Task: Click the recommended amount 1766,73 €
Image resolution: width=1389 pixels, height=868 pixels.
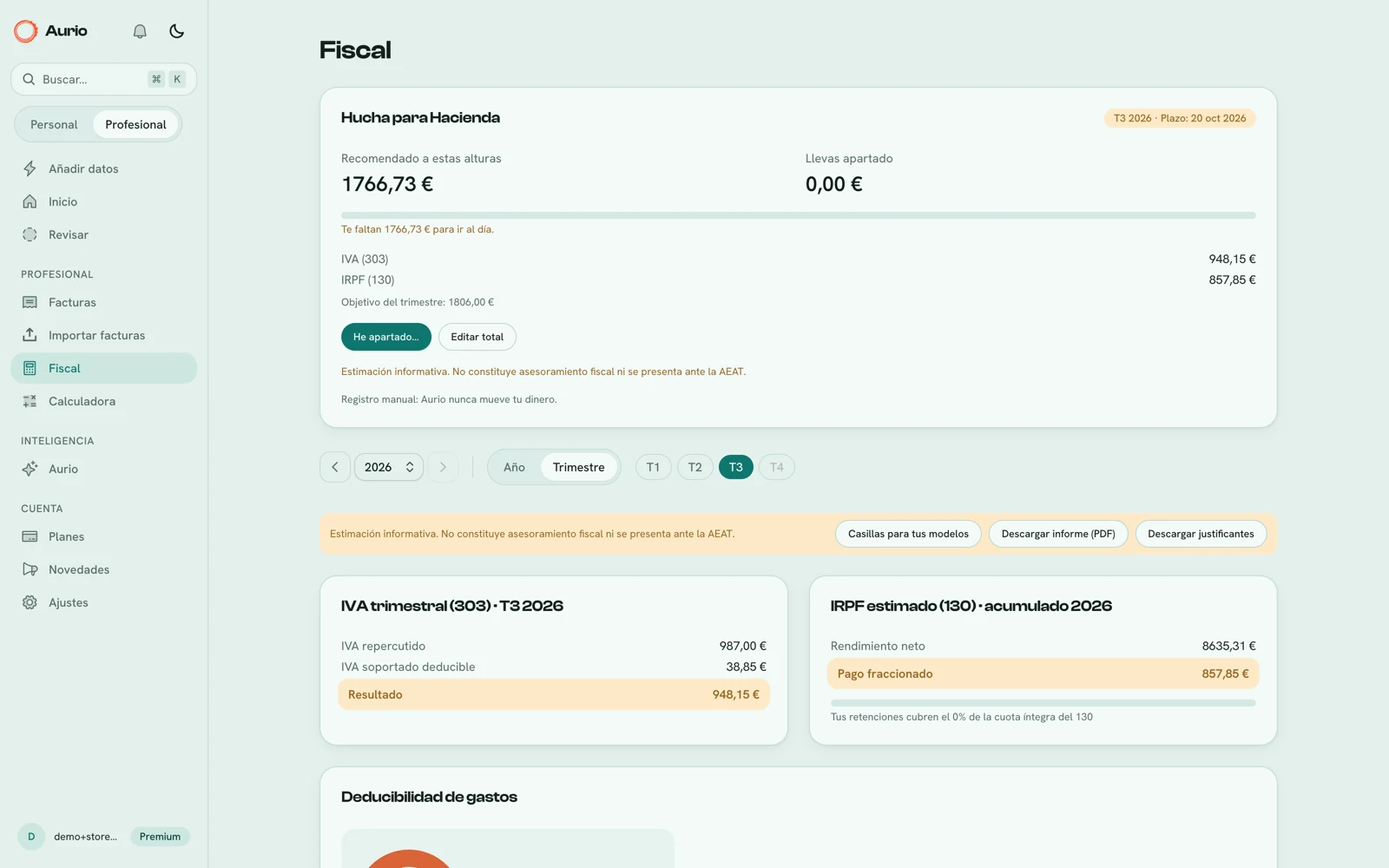Action: click(387, 184)
